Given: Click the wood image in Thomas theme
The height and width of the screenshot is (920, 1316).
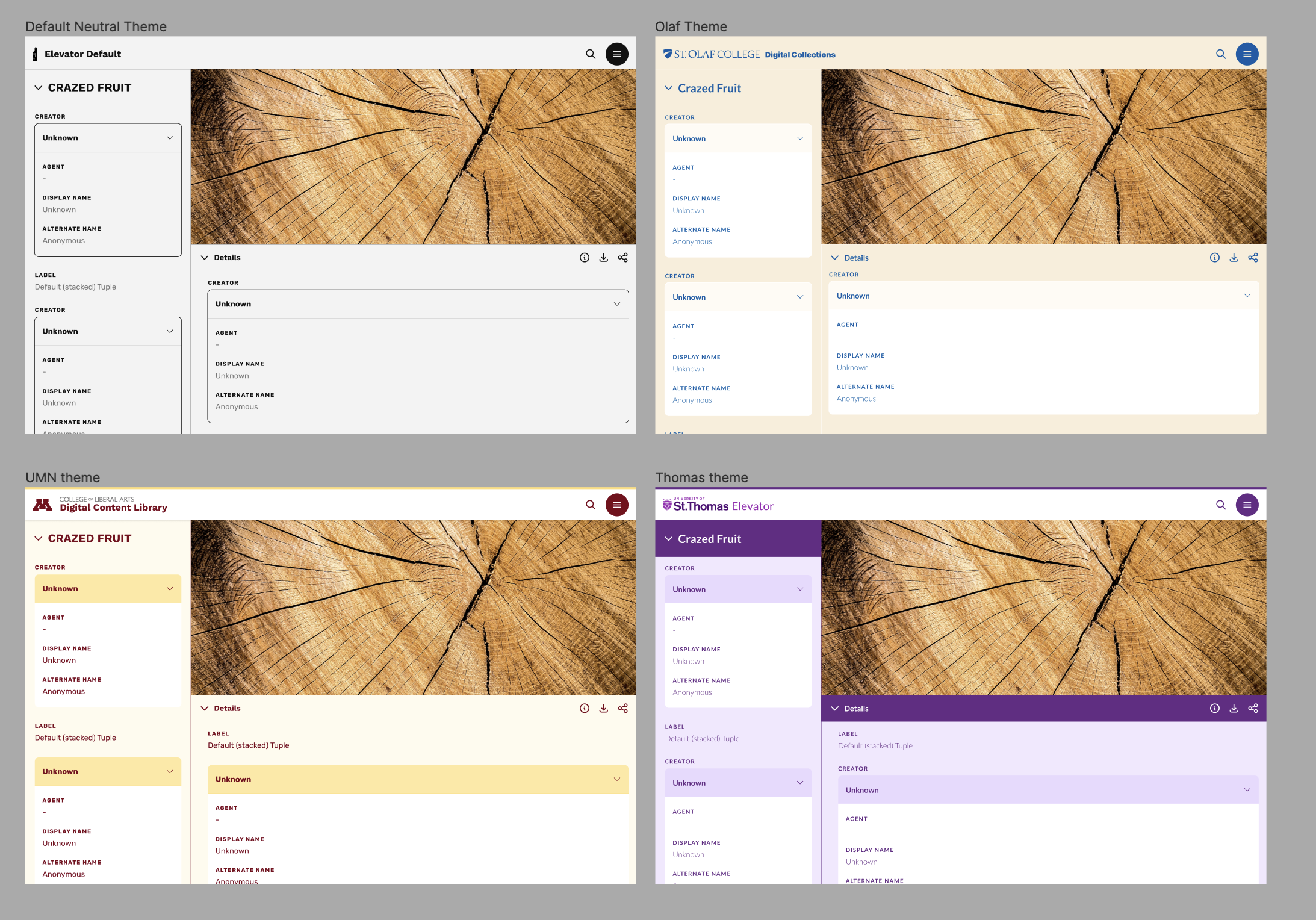Looking at the screenshot, I should [x=1044, y=608].
